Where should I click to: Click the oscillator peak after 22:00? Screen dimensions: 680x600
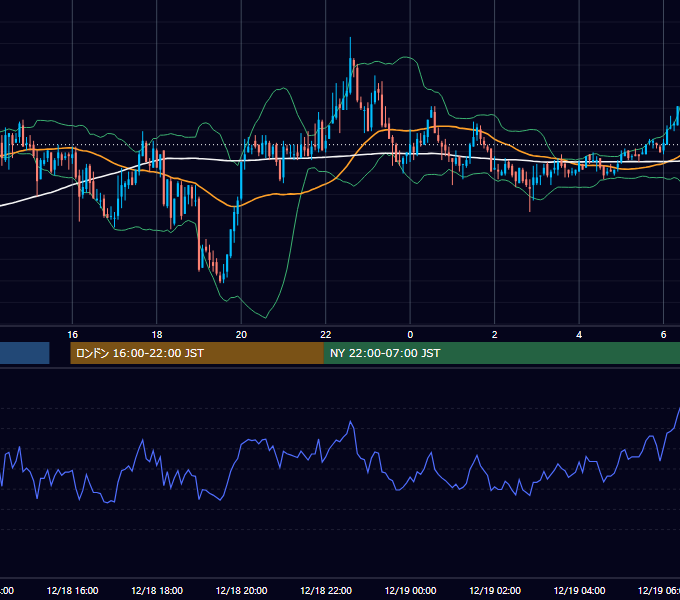[x=351, y=421]
